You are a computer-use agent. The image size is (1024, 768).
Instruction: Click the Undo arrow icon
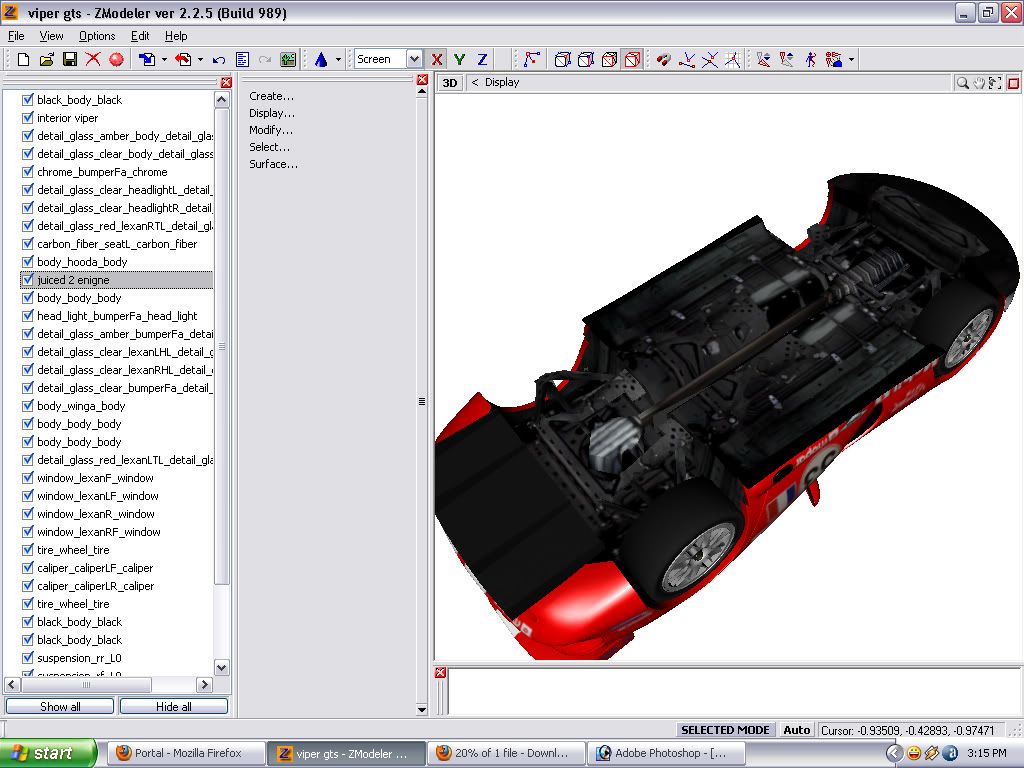219,60
